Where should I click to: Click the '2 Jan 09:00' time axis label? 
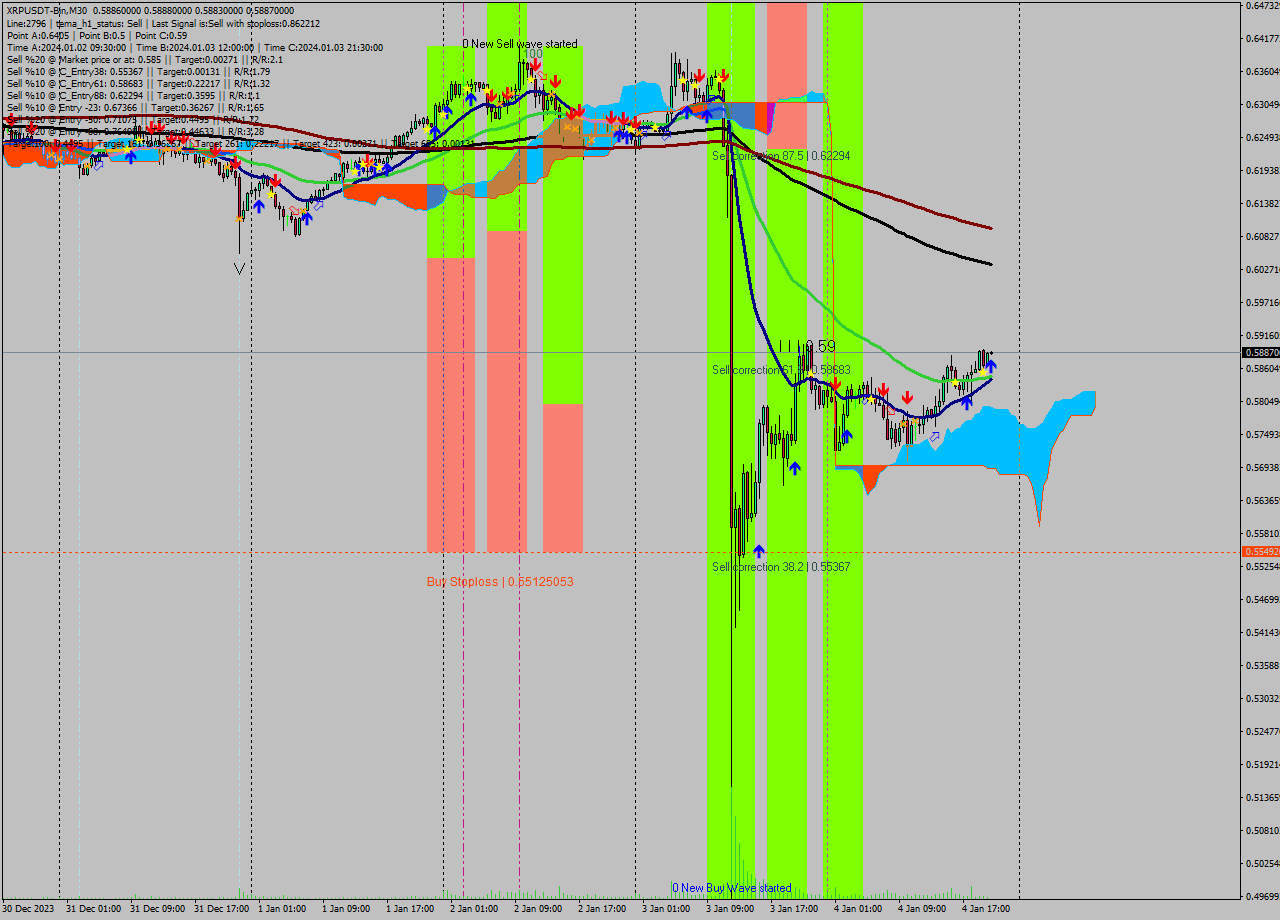pos(538,909)
